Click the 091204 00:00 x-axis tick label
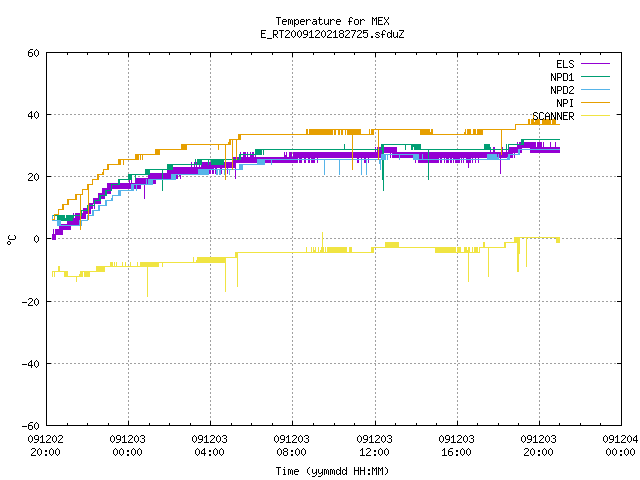Screen dimensions: 640x480 click(x=620, y=446)
